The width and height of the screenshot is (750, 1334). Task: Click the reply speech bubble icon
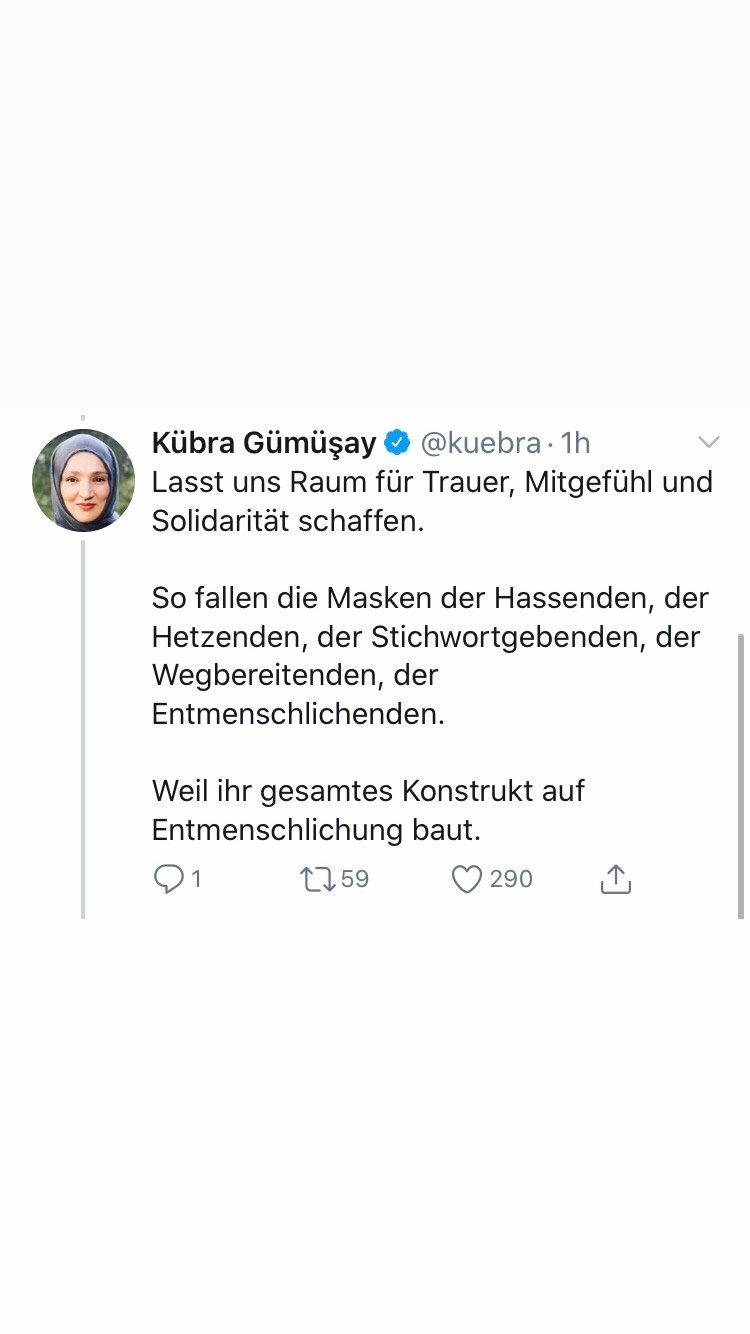pyautogui.click(x=168, y=879)
